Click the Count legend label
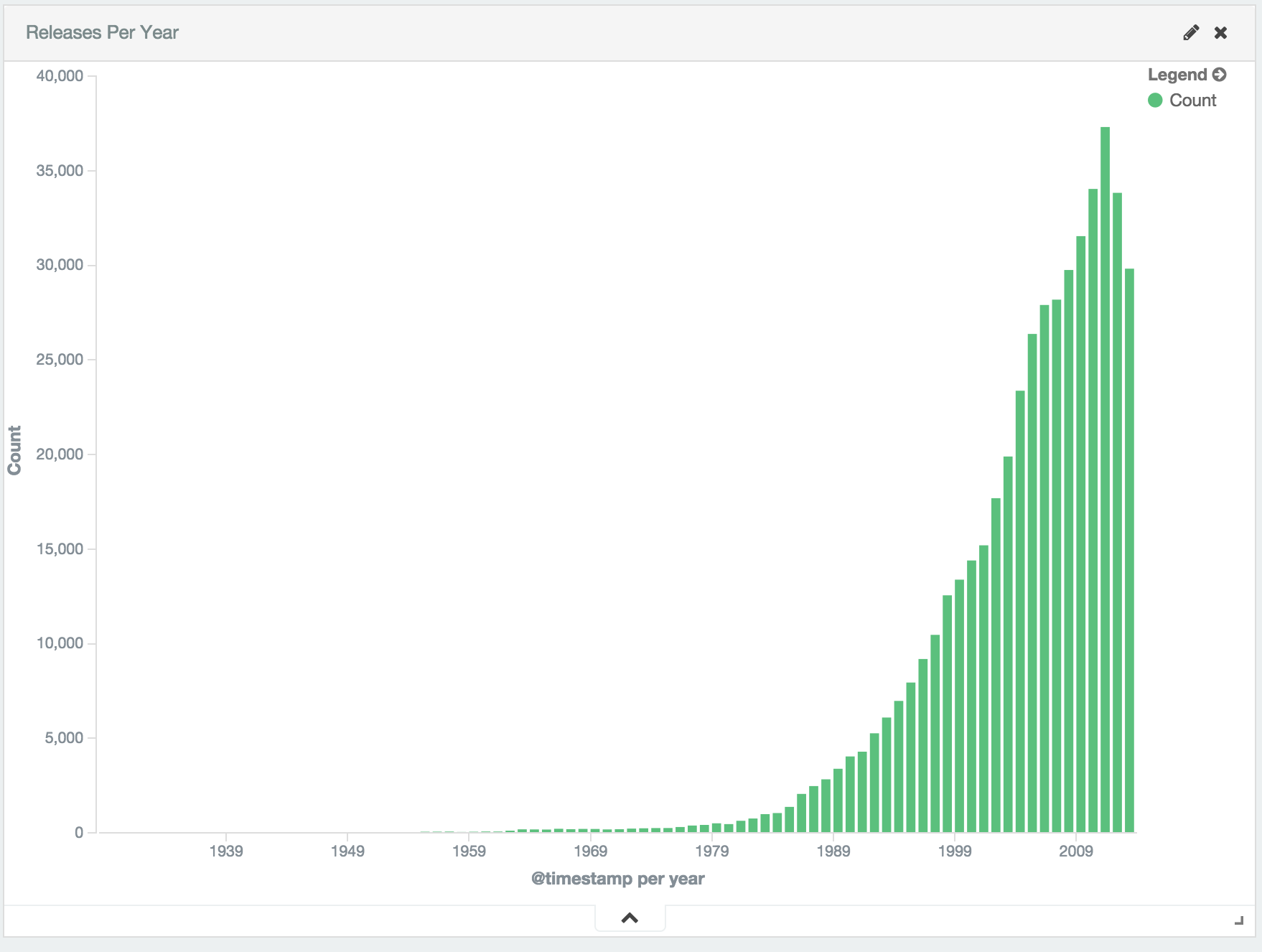Viewport: 1262px width, 952px height. click(1192, 100)
